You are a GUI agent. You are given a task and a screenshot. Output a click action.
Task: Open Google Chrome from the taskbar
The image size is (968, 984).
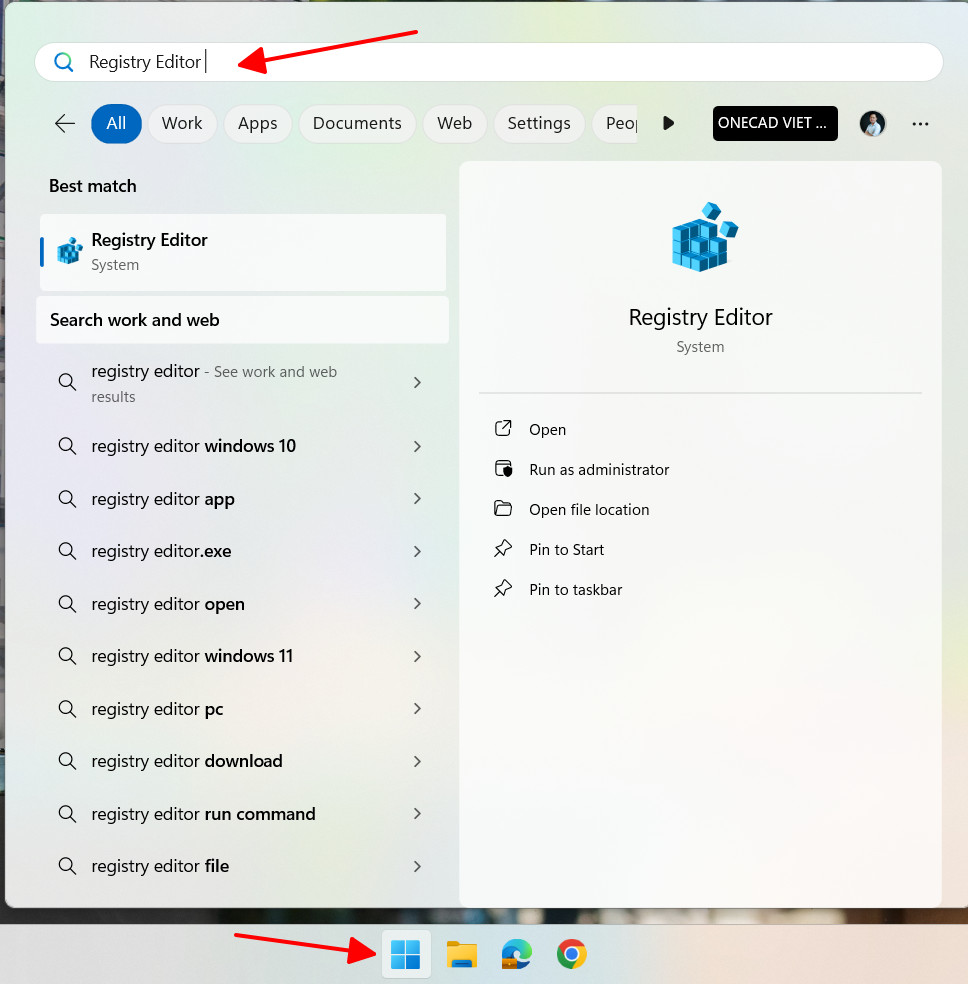pyautogui.click(x=572, y=955)
